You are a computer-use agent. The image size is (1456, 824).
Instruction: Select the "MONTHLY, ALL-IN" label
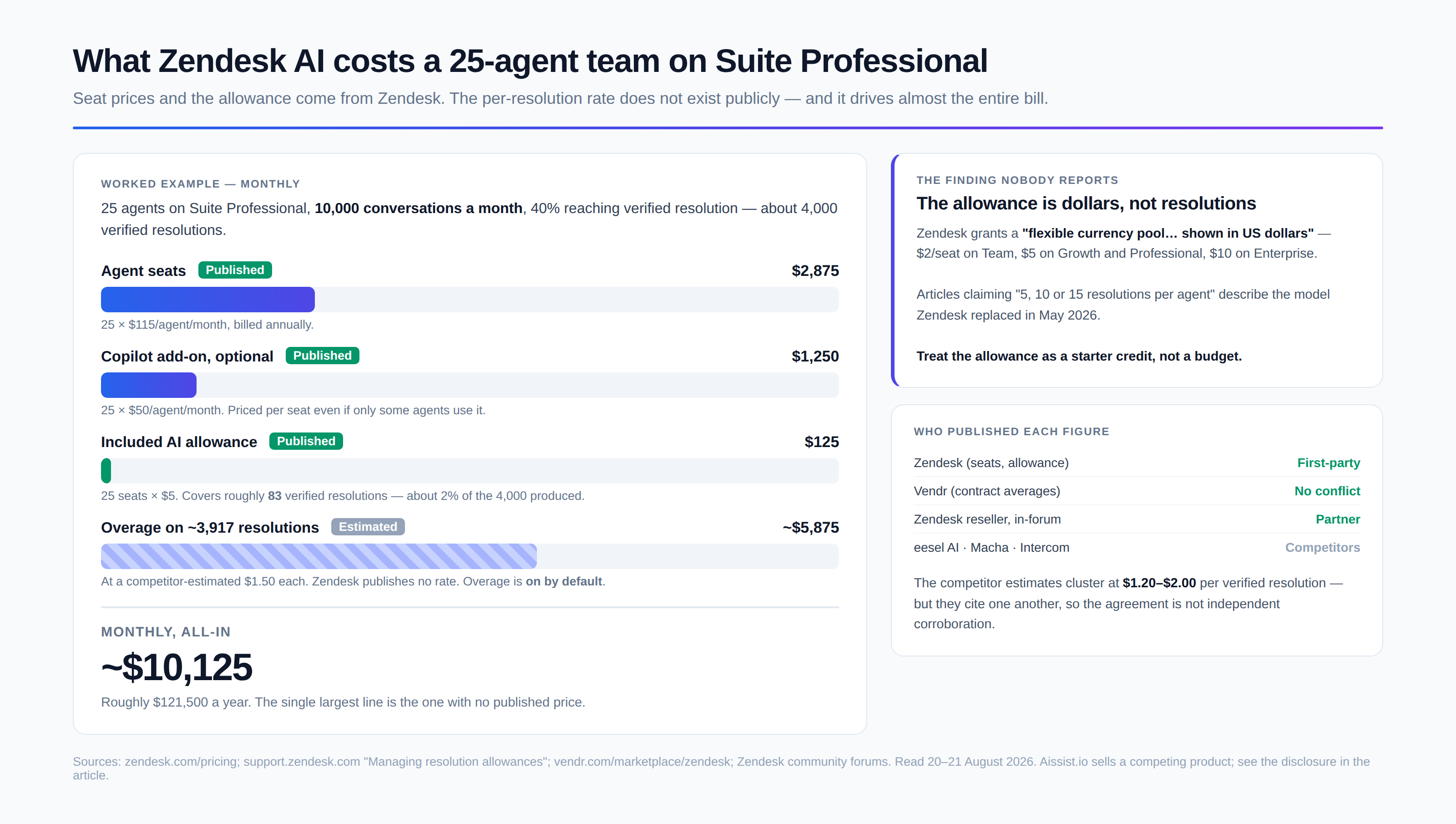[166, 632]
